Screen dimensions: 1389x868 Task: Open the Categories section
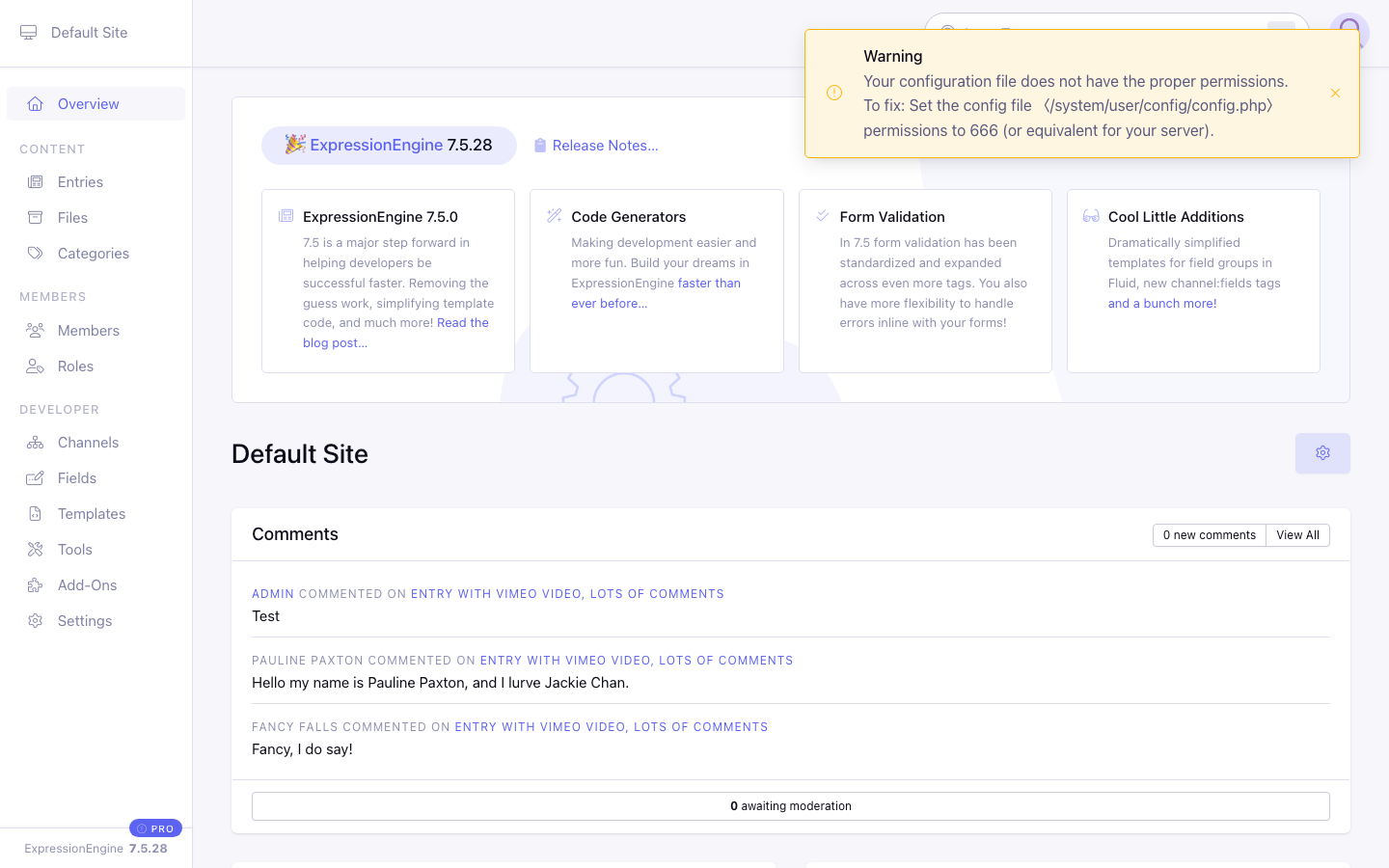click(95, 254)
